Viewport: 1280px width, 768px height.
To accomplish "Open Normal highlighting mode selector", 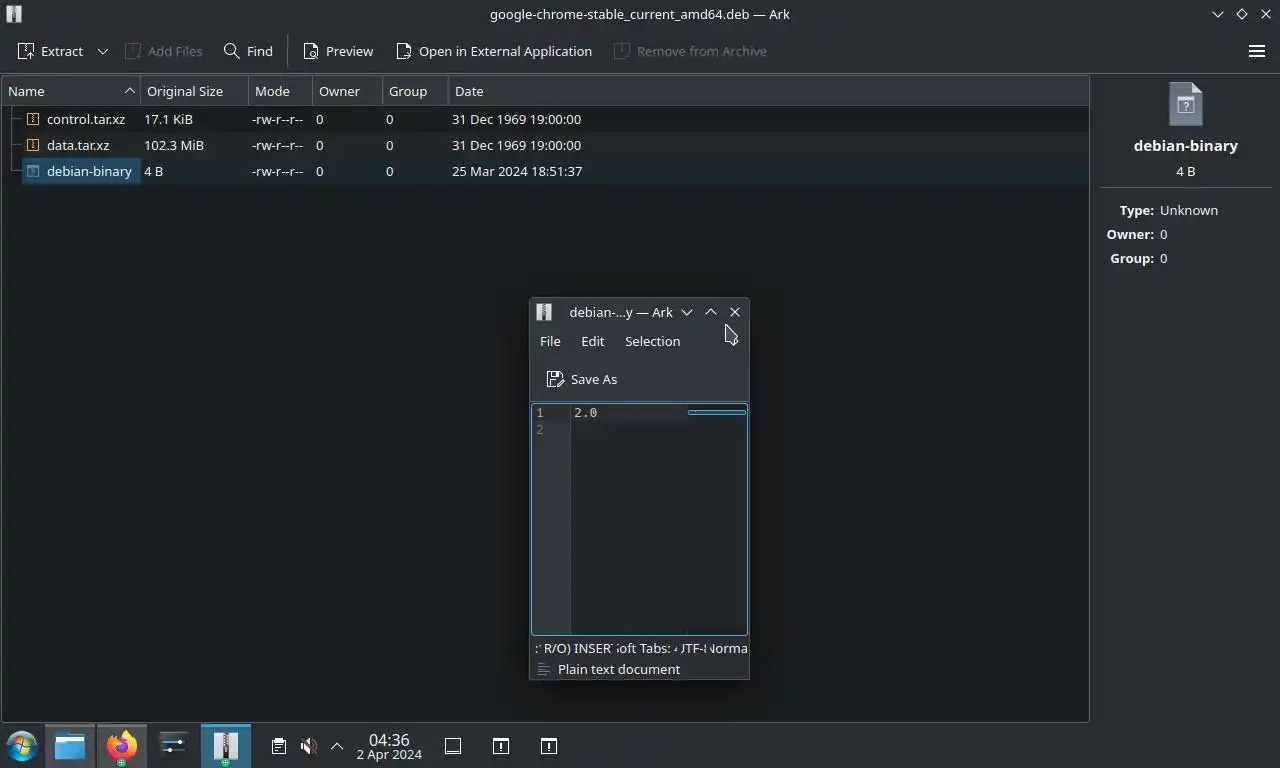I will click(728, 648).
